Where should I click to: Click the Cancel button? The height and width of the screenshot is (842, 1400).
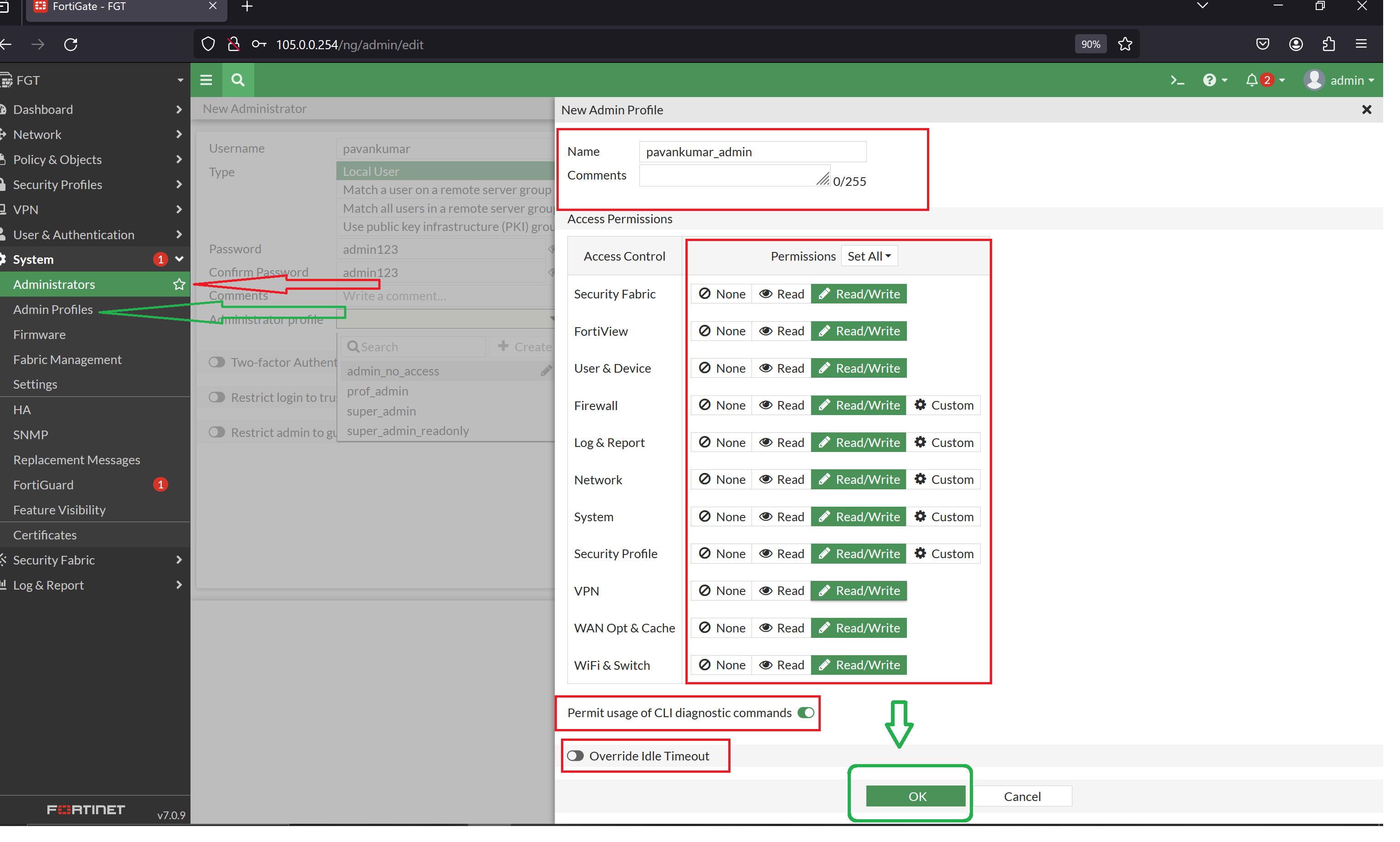[x=1022, y=796]
